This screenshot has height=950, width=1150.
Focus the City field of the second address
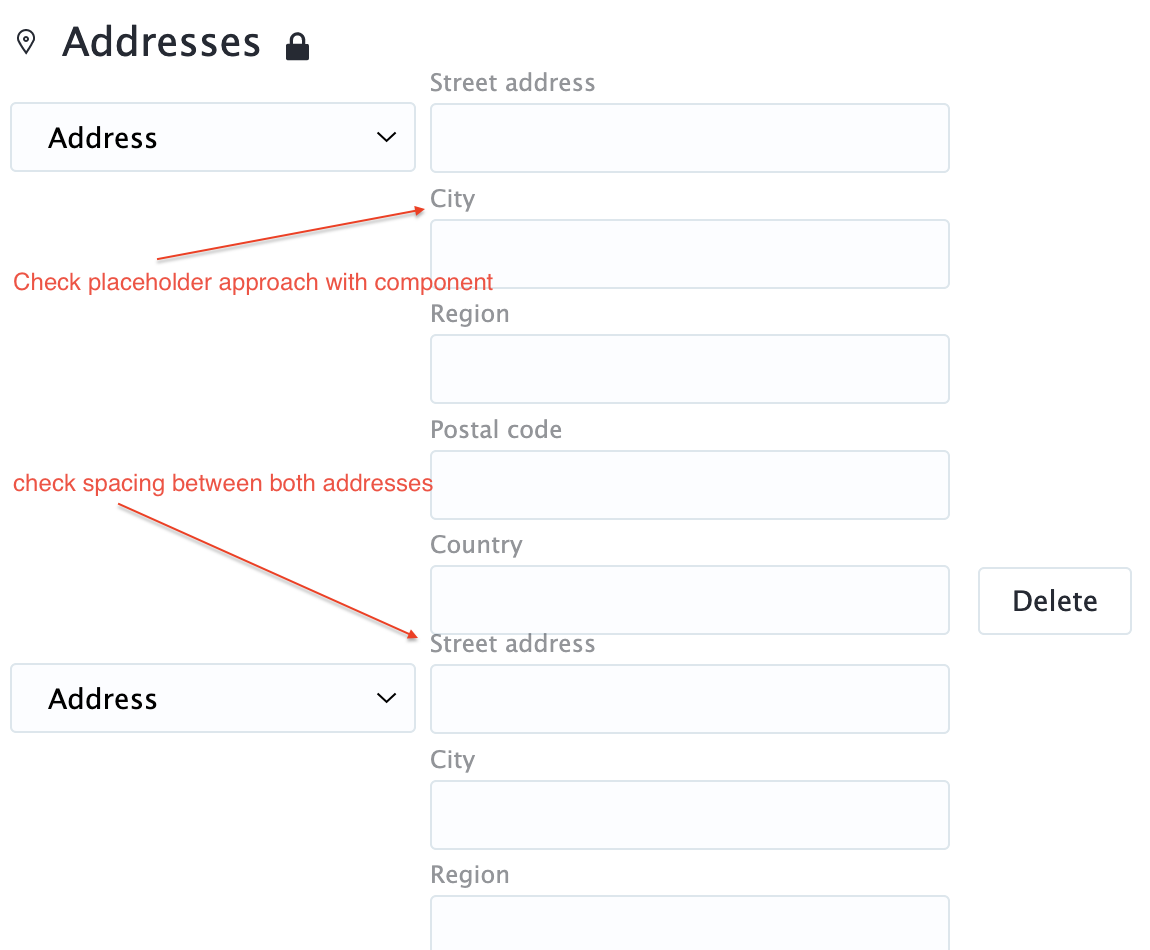(x=689, y=815)
